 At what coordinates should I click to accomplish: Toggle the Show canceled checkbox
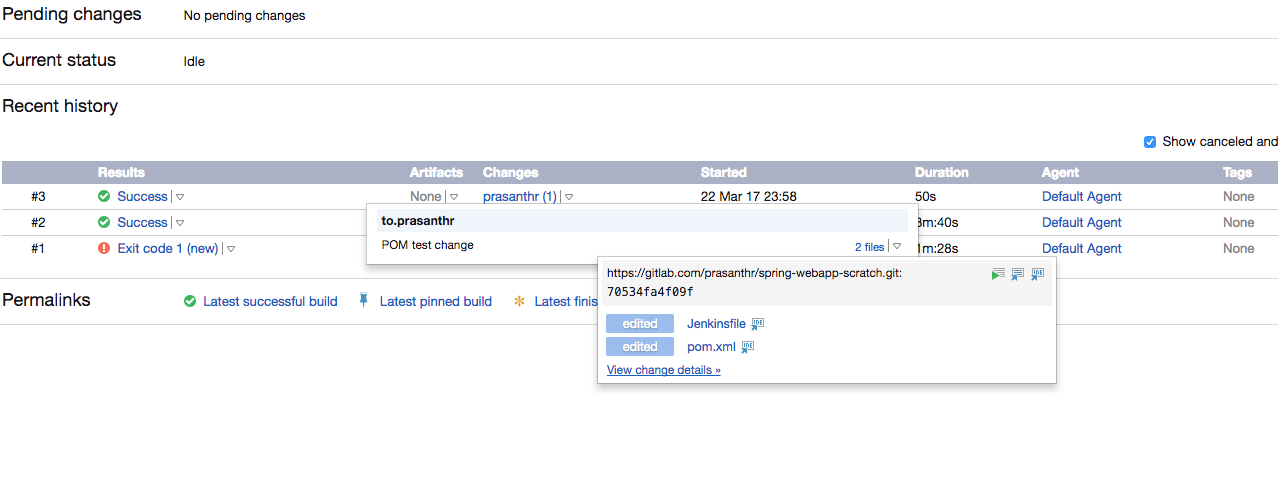[1150, 142]
